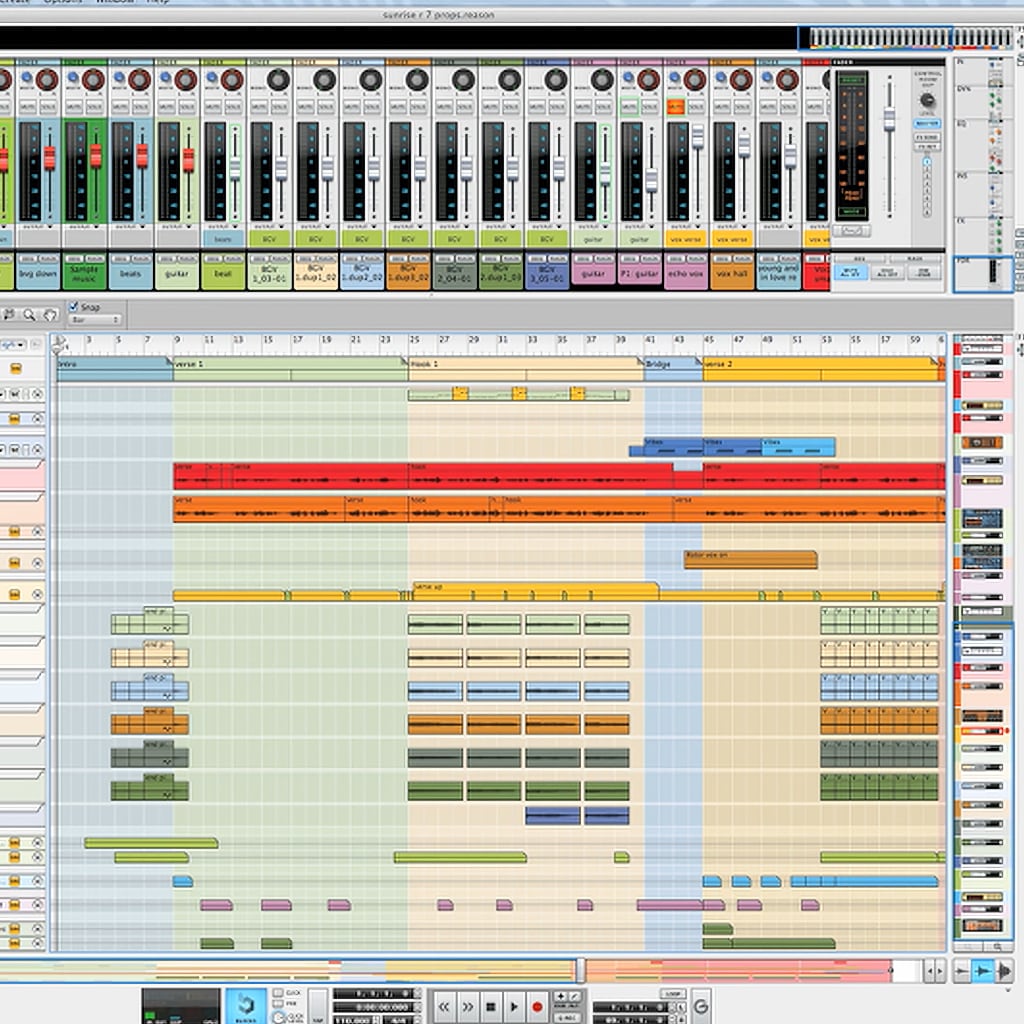Click the pan knob on Sample music channel

(93, 80)
